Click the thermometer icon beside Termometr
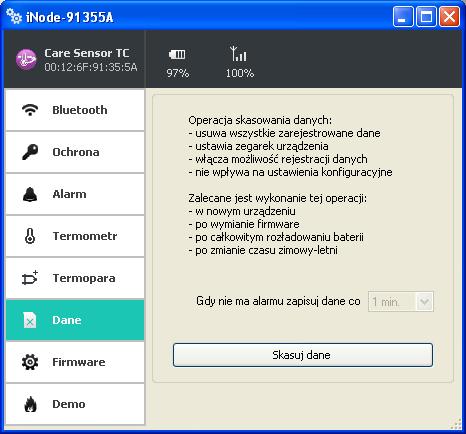466x434 pixels. 30,236
